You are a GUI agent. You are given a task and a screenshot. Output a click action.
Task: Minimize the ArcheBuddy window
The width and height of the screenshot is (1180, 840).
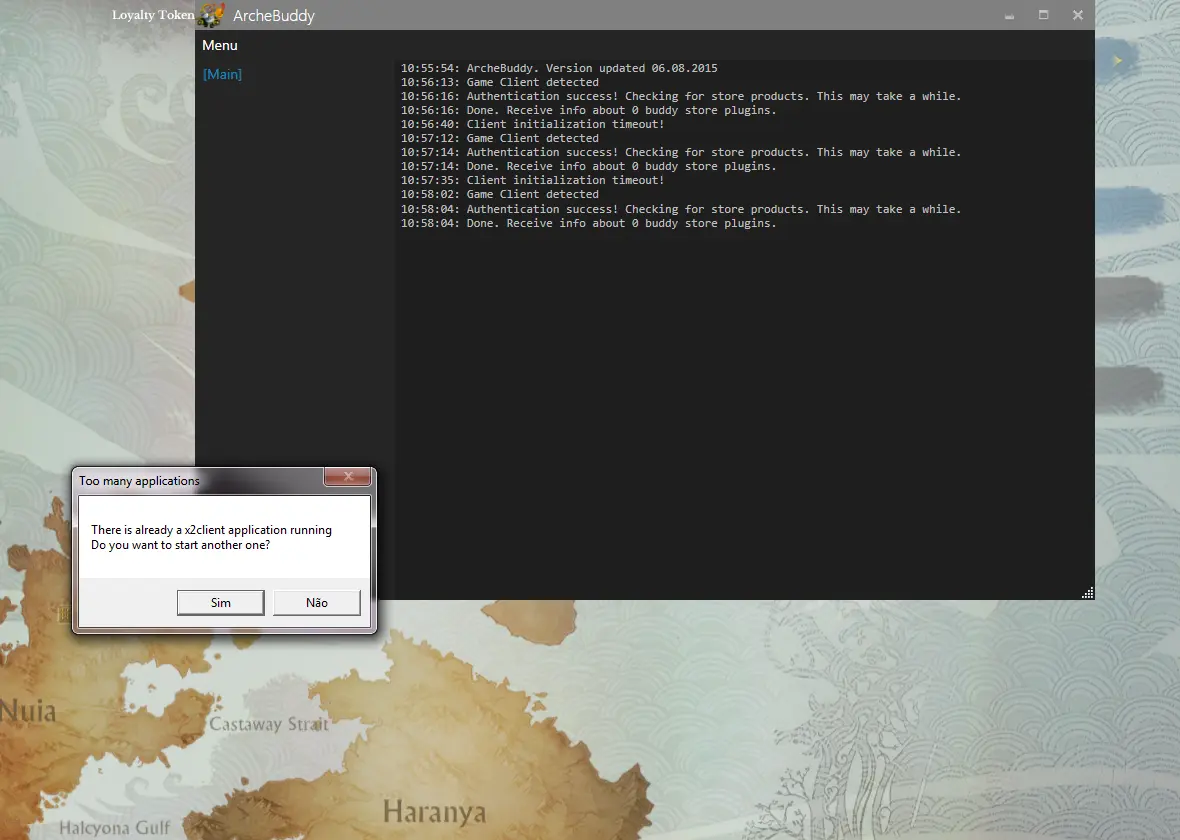click(x=1009, y=15)
